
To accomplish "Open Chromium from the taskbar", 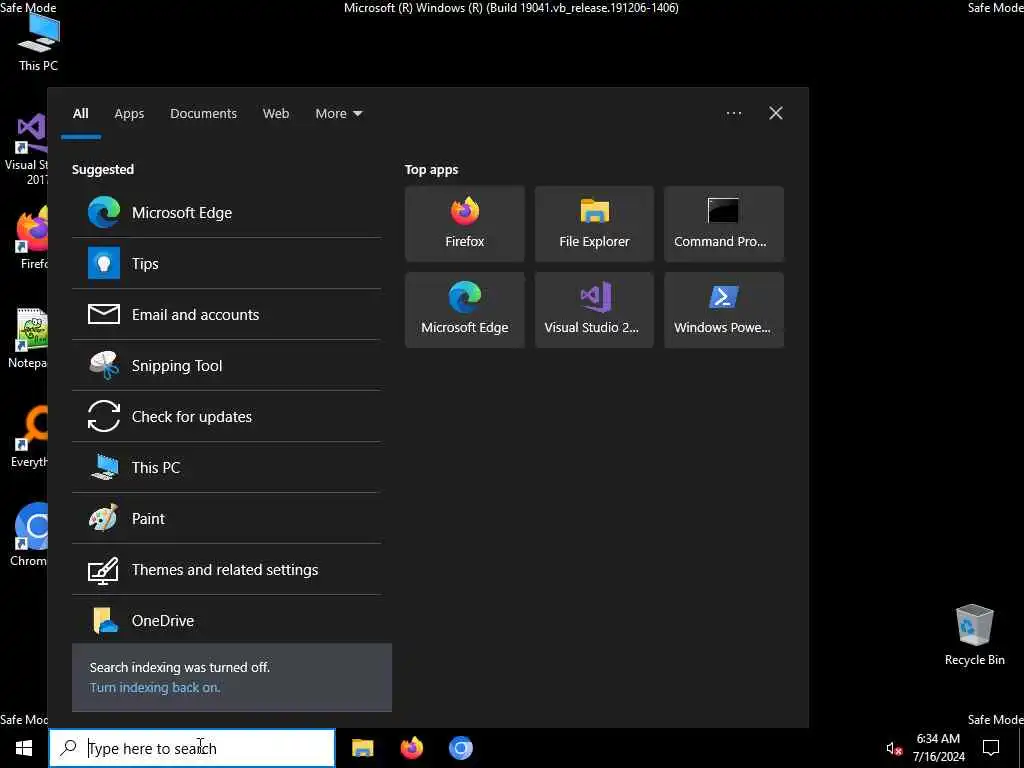I will coord(460,748).
